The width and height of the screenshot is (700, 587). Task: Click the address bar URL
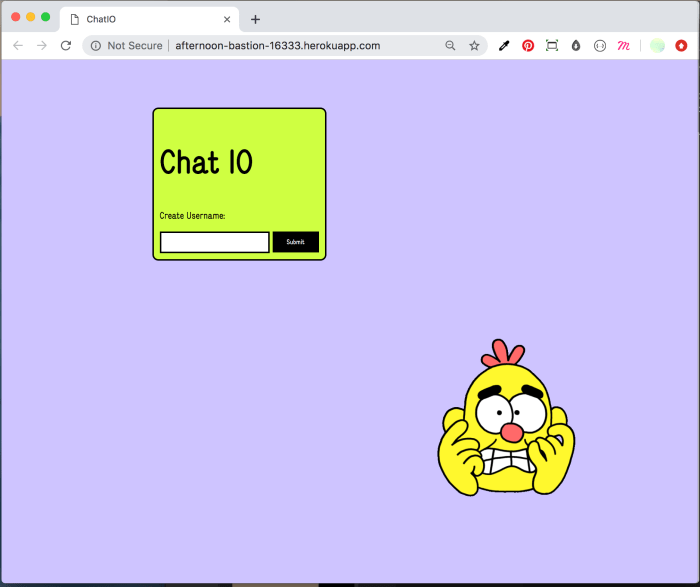[278, 46]
